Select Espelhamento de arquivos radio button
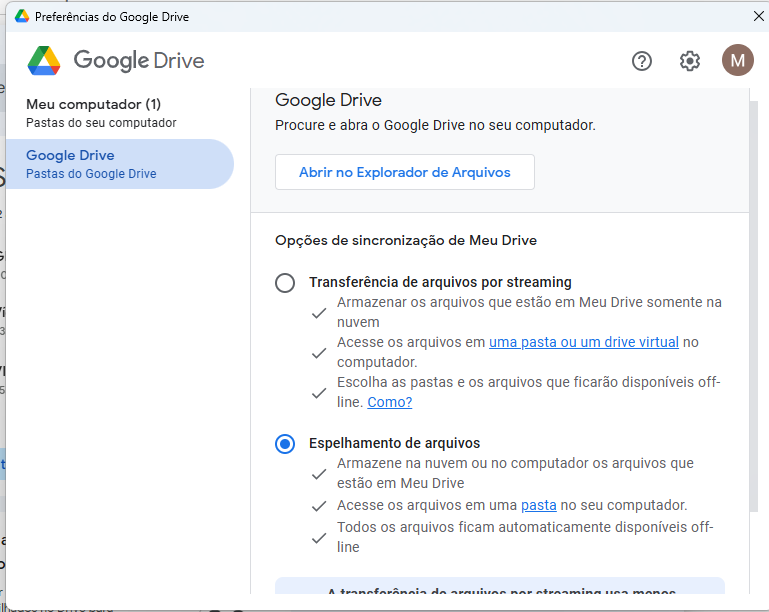The width and height of the screenshot is (769, 612). tap(285, 444)
